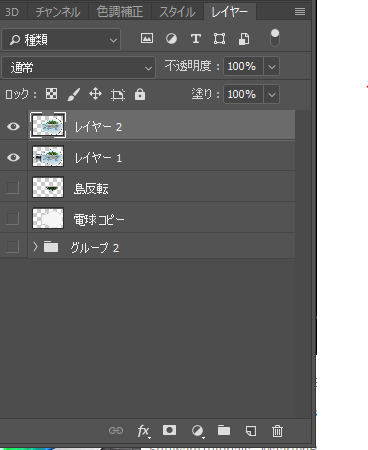The image size is (368, 450).
Task: Filter by smart objects icon
Action: click(244, 39)
